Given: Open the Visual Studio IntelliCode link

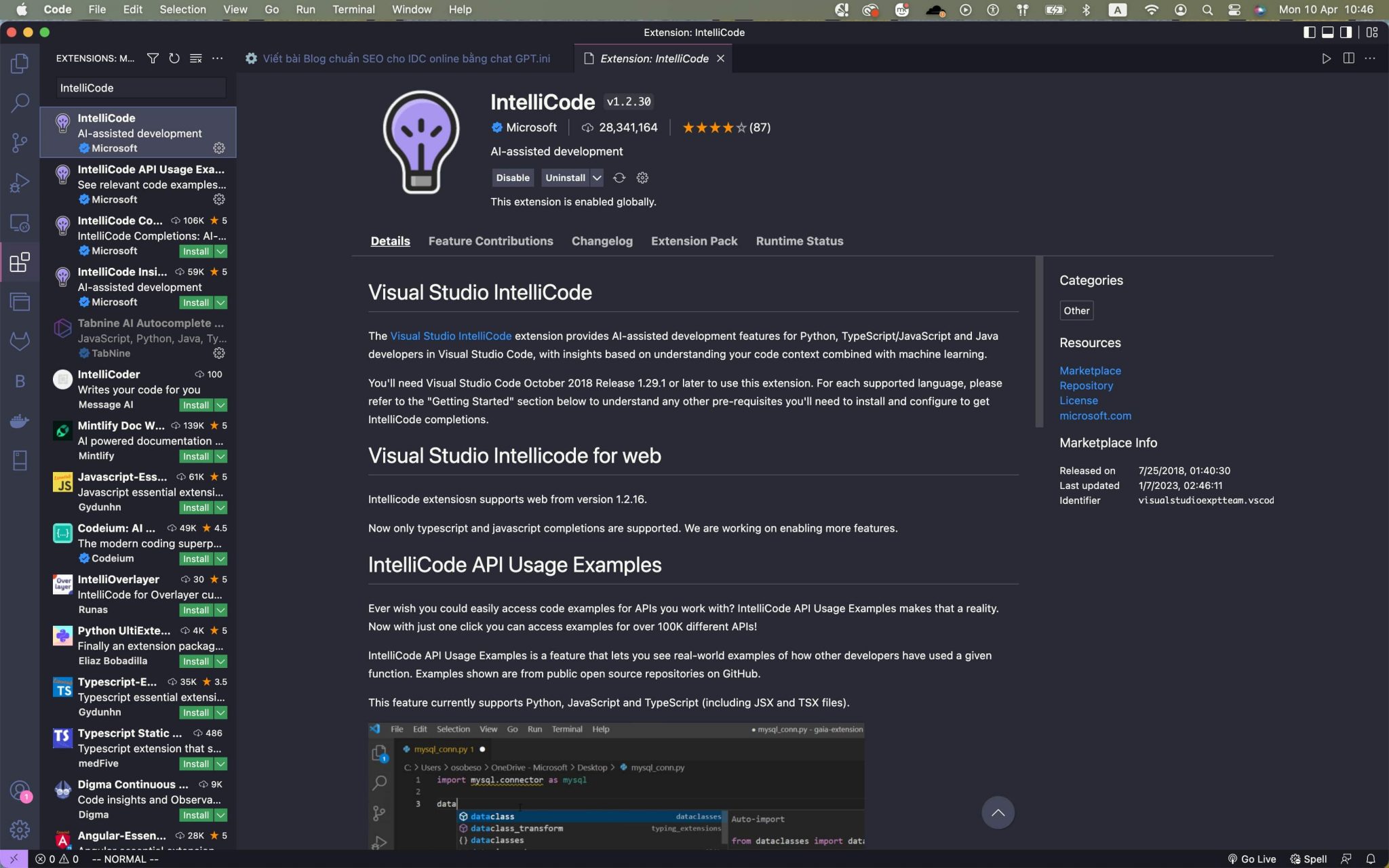Looking at the screenshot, I should click(451, 336).
